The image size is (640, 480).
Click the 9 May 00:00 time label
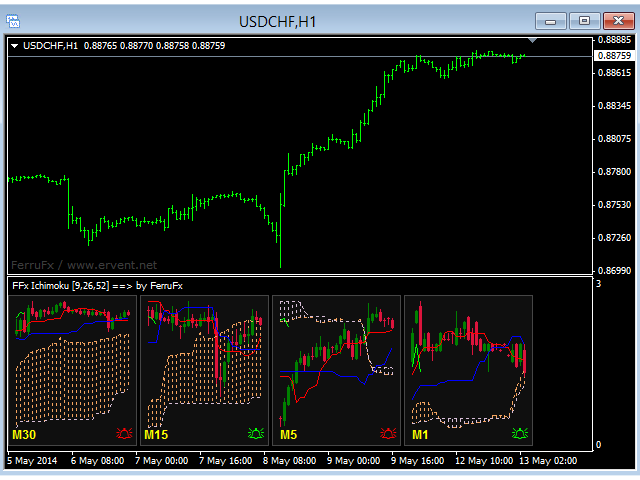point(354,461)
